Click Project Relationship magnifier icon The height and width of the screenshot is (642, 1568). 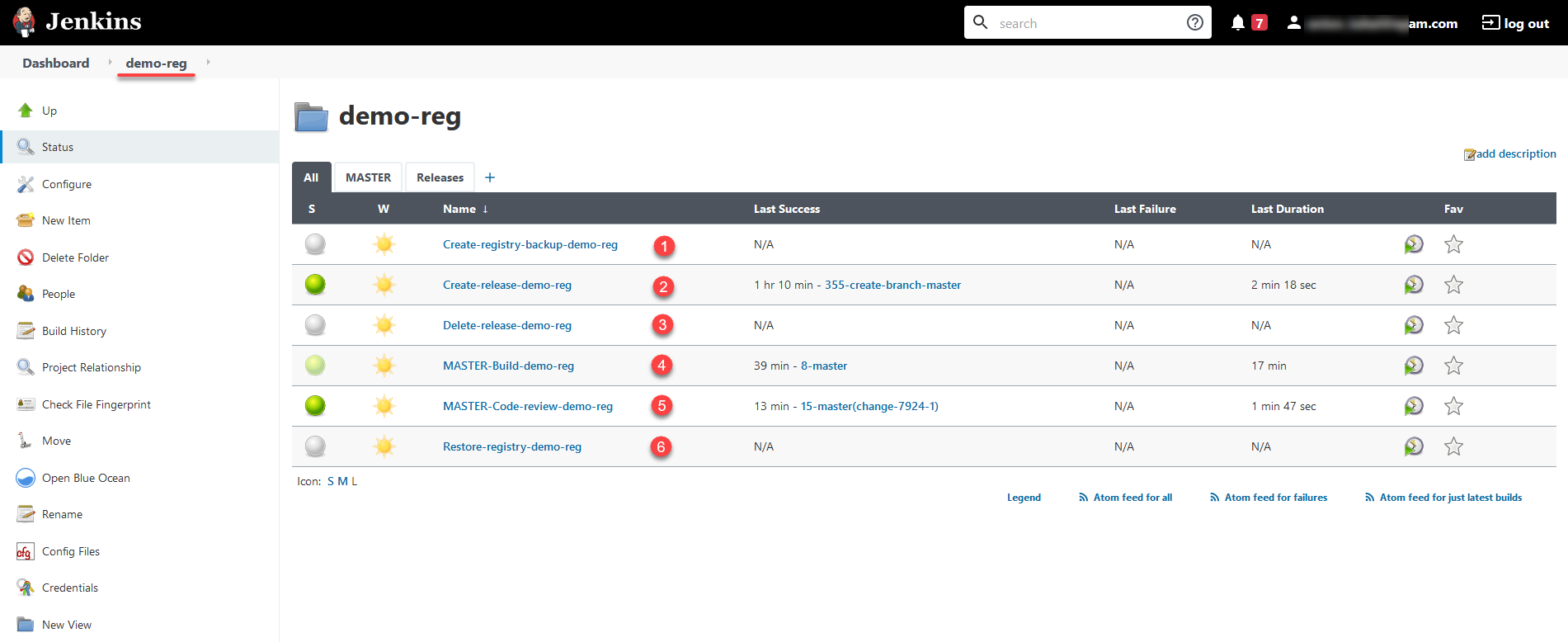[x=26, y=367]
